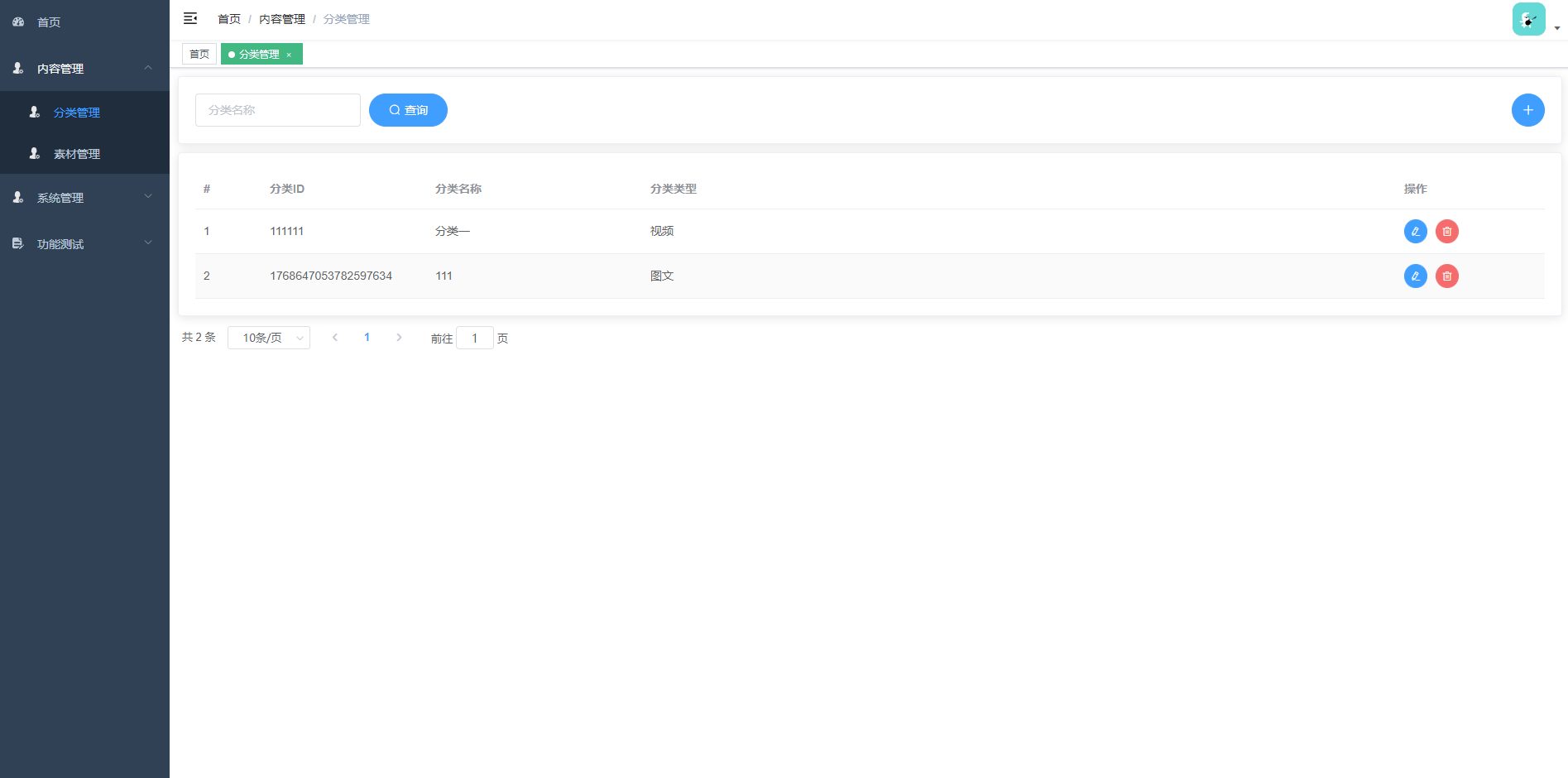Image resolution: width=1568 pixels, height=778 pixels.
Task: Click the 素材管理 sidebar icon
Action: 35,153
